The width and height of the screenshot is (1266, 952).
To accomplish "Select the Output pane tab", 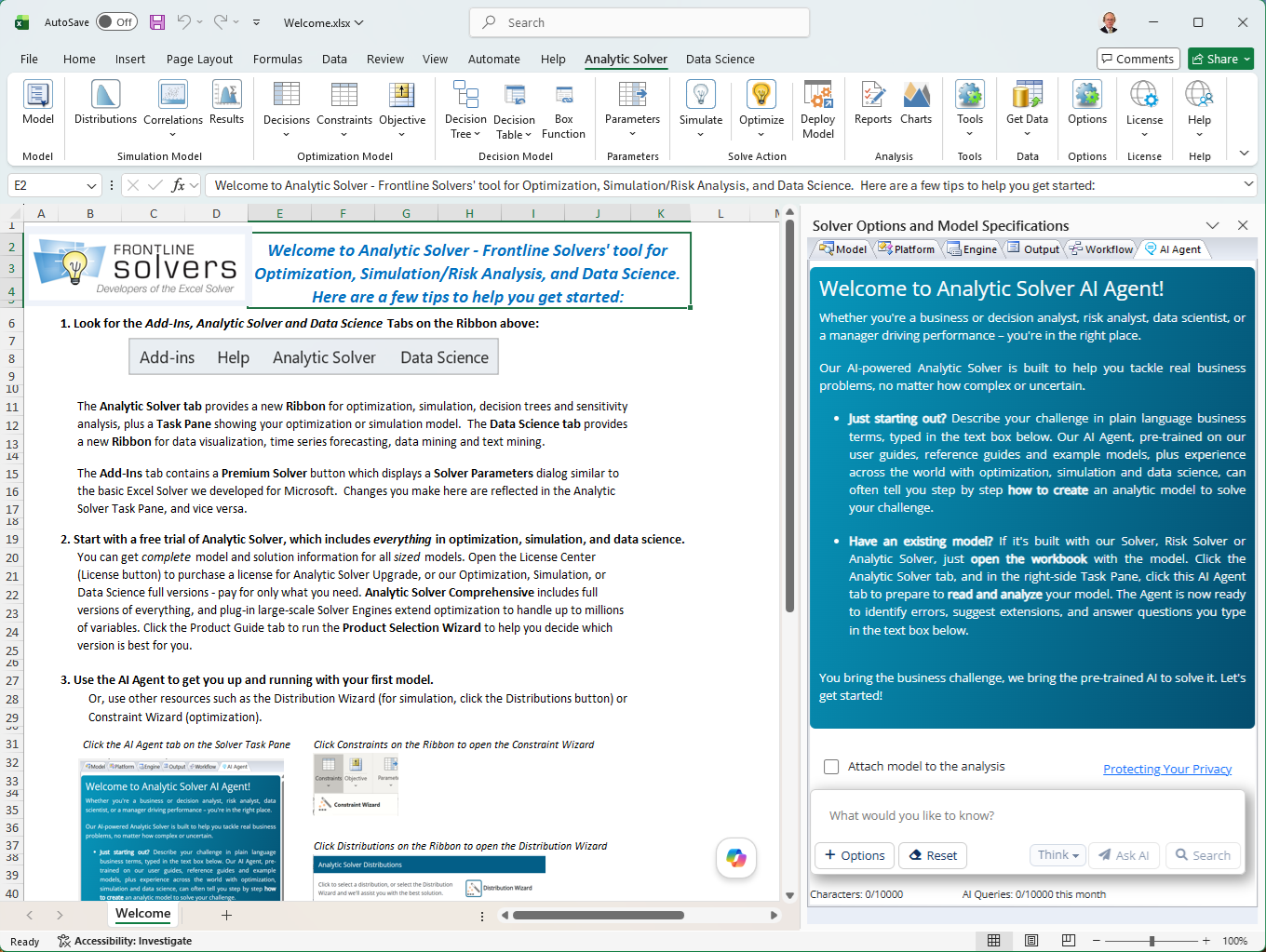I will click(x=1034, y=249).
